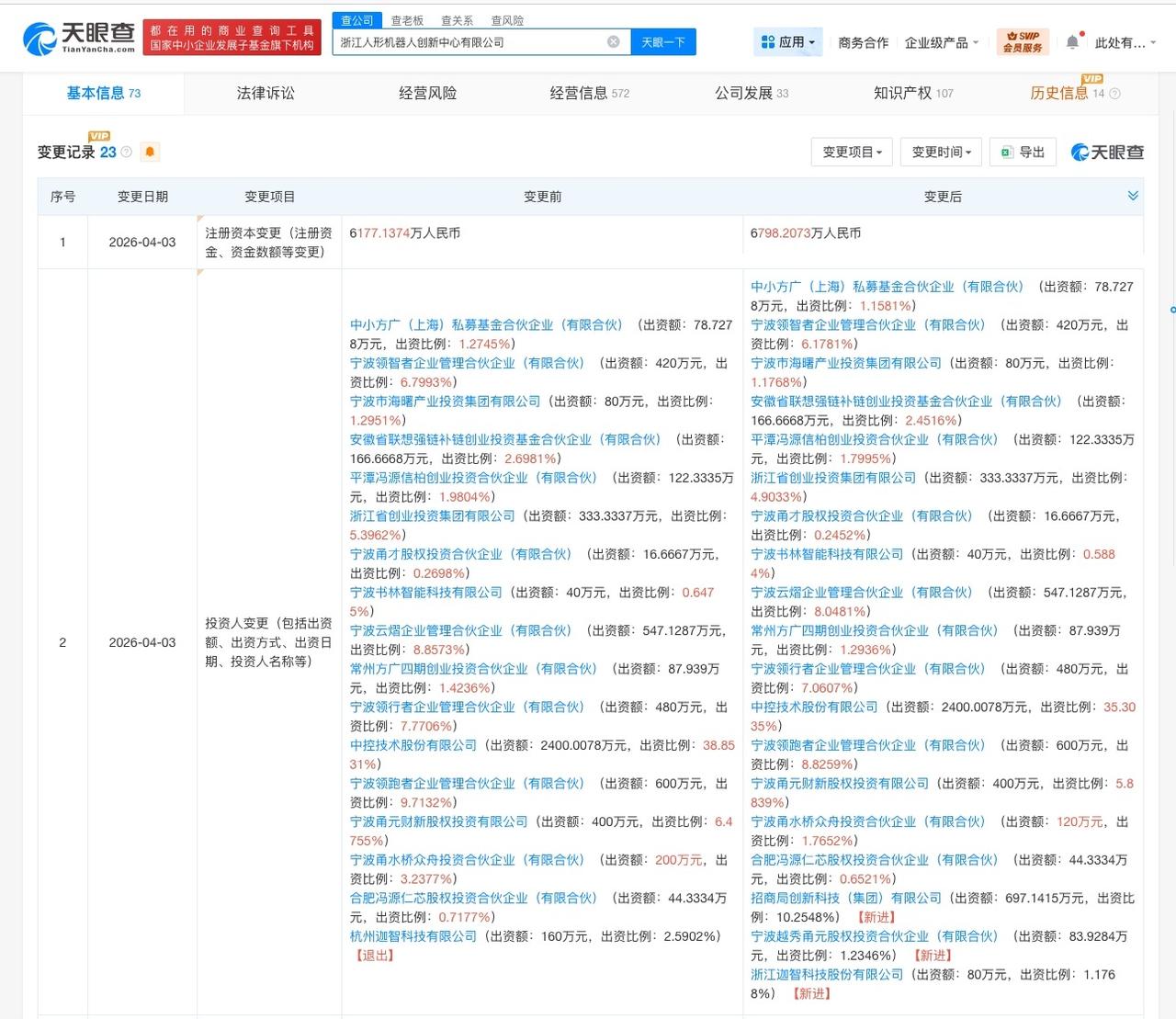1176x1019 pixels.
Task: Clear the search field with the X icon
Action: [614, 42]
